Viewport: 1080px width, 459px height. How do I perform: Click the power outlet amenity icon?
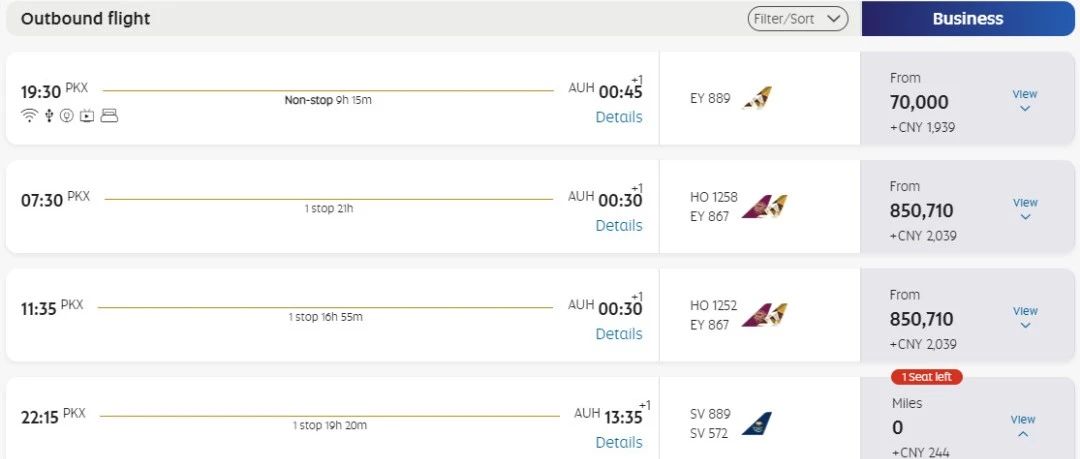(x=67, y=116)
